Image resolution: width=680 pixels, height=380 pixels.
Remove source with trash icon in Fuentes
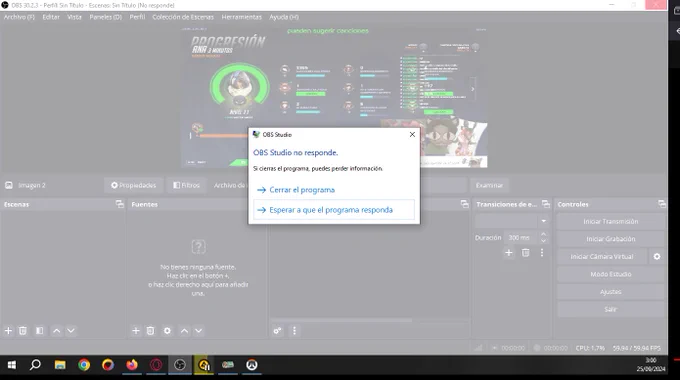[150, 331]
